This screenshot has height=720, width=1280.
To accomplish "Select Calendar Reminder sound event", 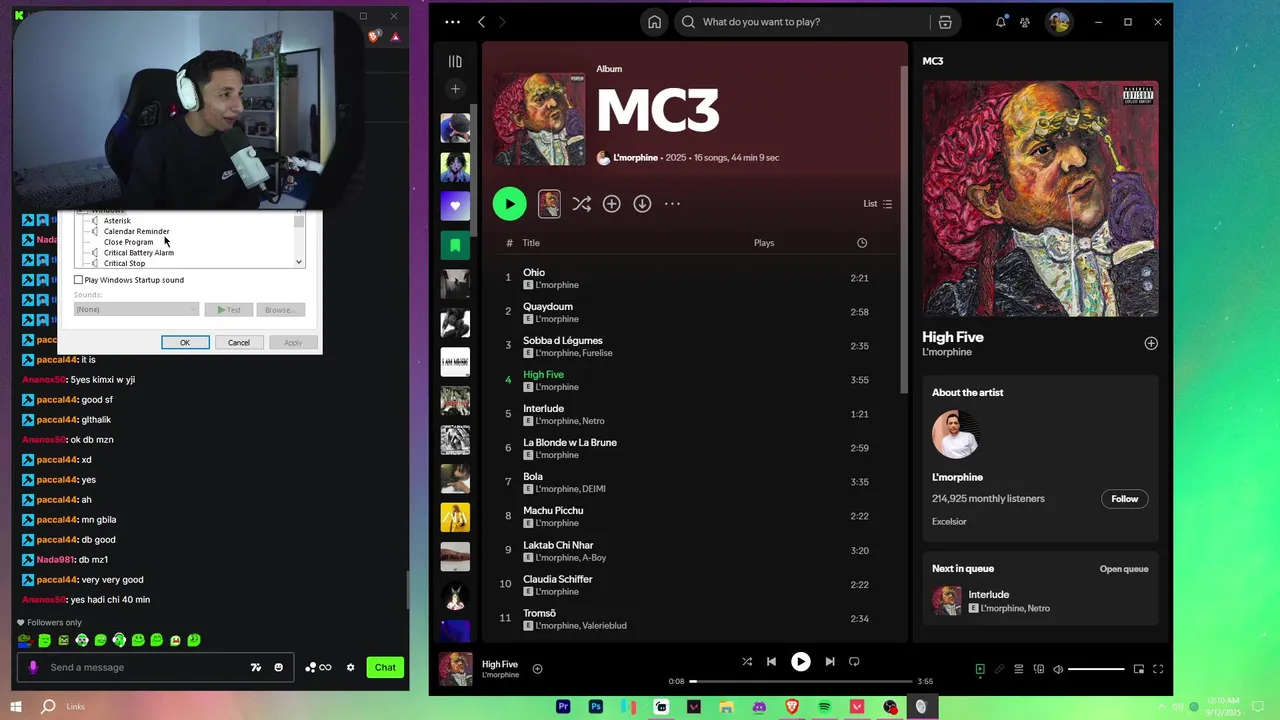I will 137,231.
